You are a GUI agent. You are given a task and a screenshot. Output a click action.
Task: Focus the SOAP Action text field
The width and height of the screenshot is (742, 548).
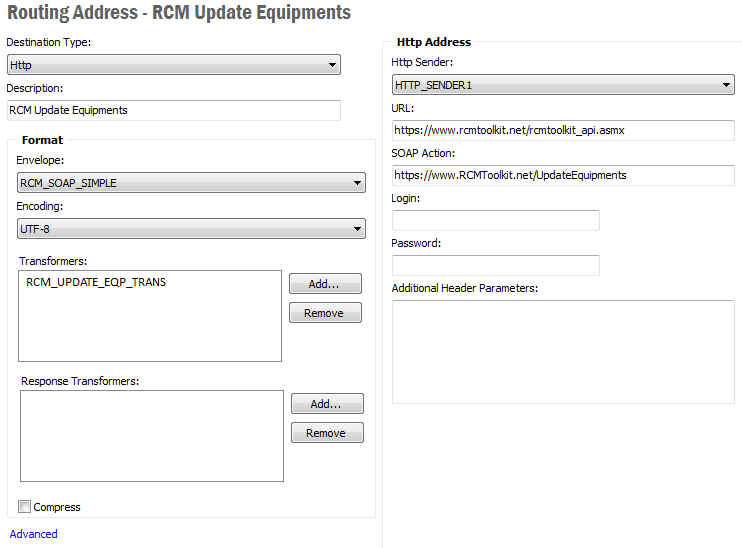click(x=563, y=175)
